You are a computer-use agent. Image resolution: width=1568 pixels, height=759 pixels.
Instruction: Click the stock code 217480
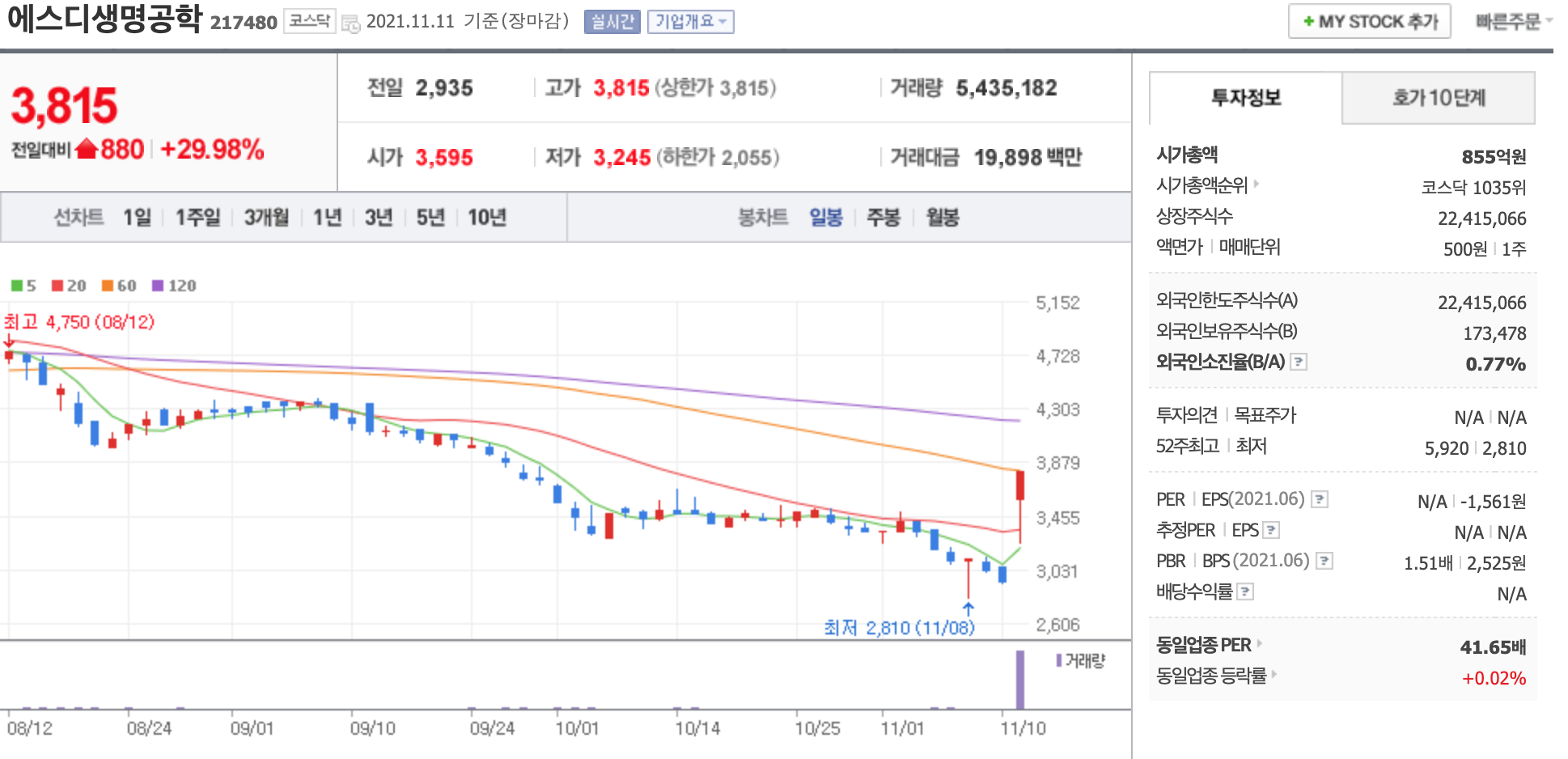244,23
